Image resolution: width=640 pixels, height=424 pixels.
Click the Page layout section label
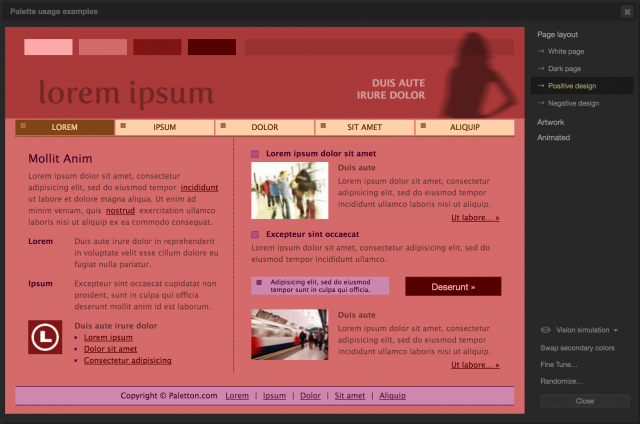557,35
